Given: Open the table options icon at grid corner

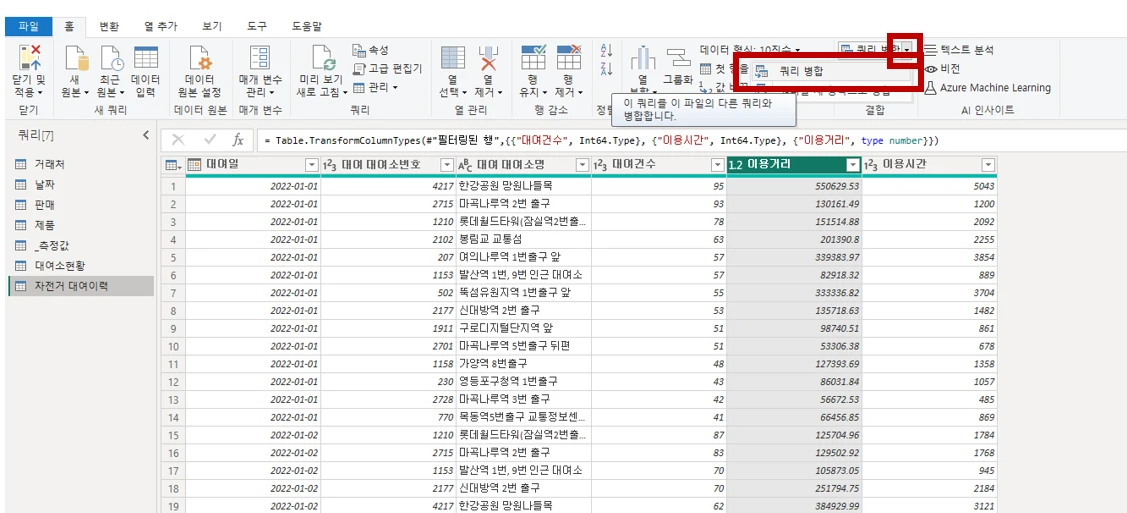Looking at the screenshot, I should (173, 165).
